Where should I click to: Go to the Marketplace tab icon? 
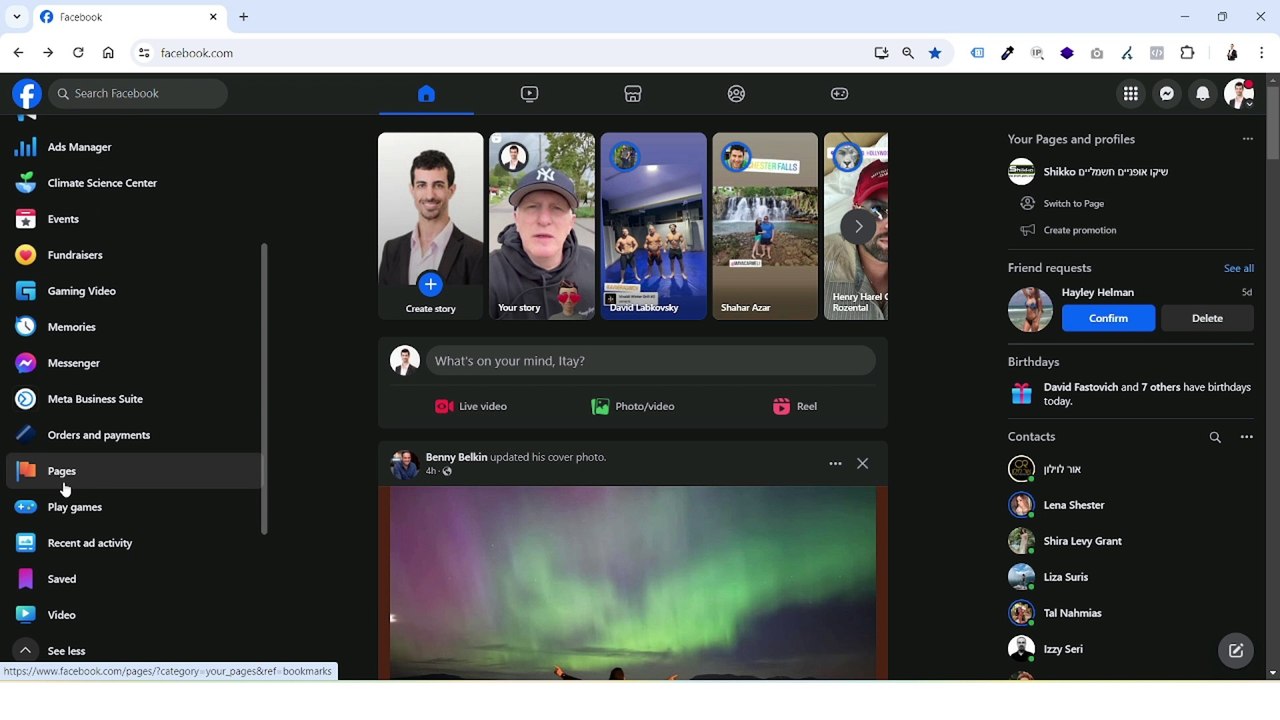click(x=633, y=94)
